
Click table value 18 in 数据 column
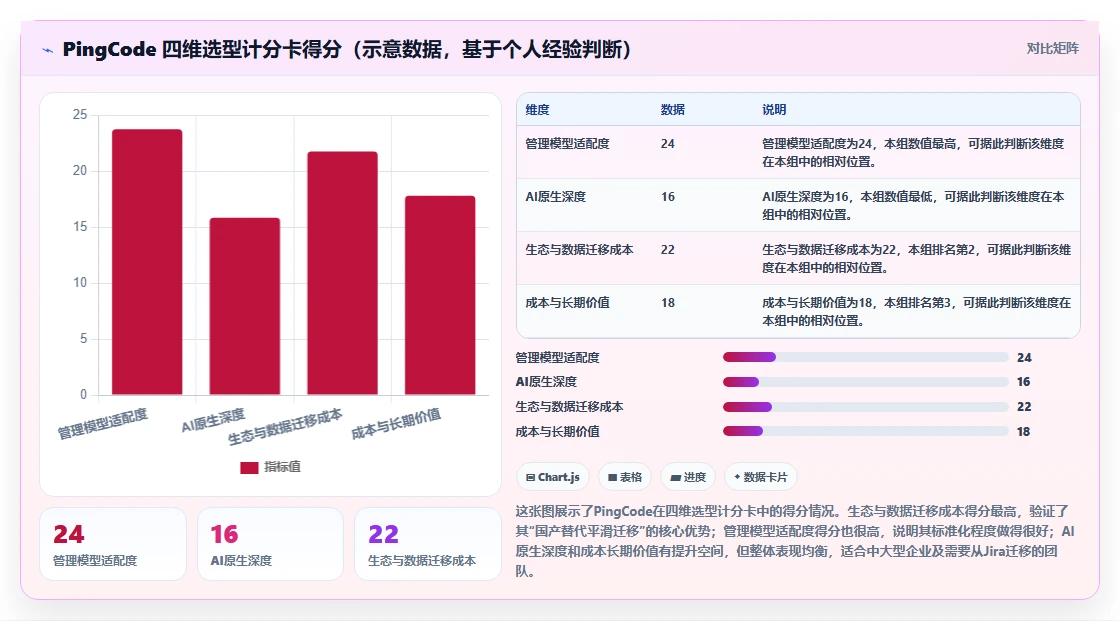[668, 302]
